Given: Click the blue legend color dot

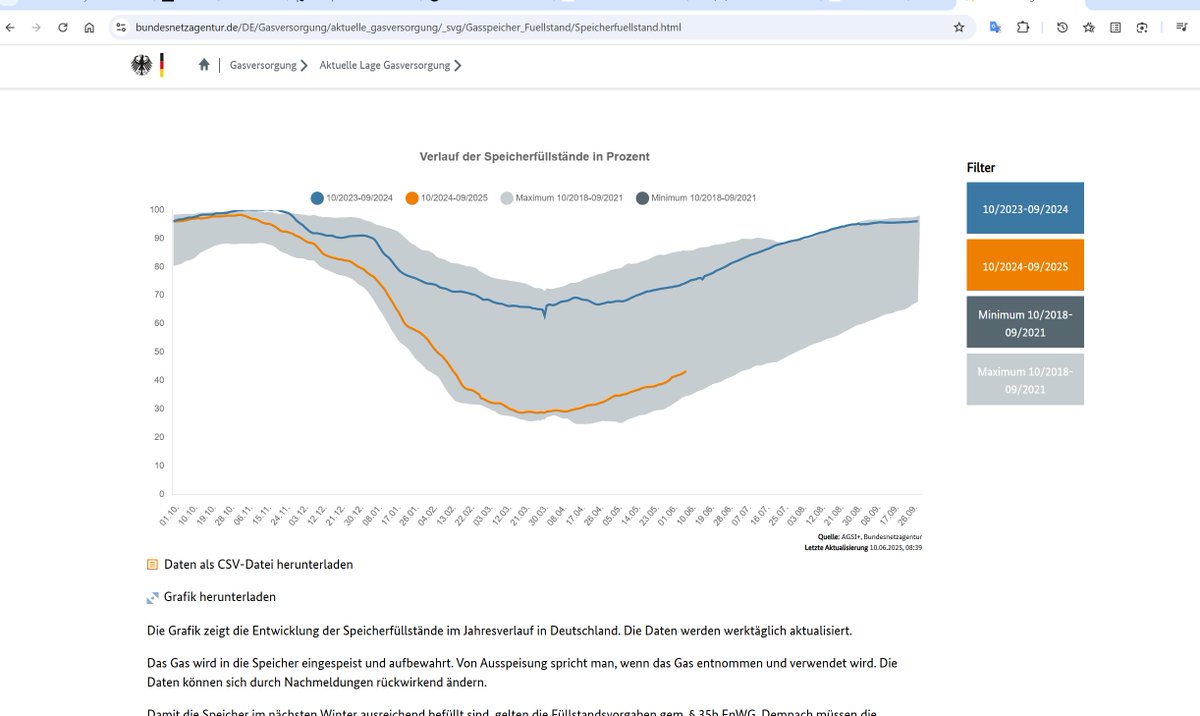Looking at the screenshot, I should pyautogui.click(x=318, y=198).
